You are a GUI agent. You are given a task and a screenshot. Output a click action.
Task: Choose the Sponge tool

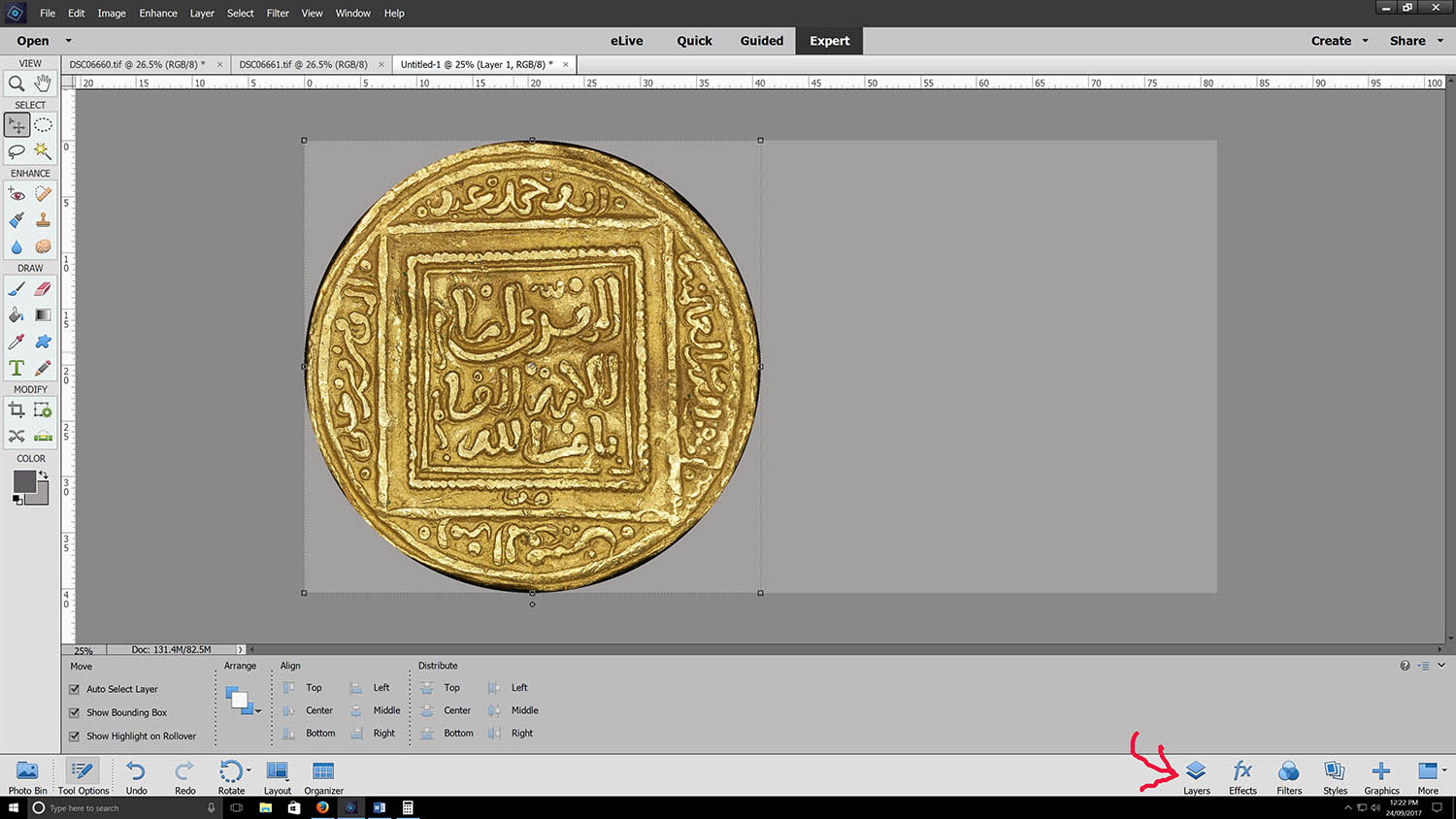43,246
